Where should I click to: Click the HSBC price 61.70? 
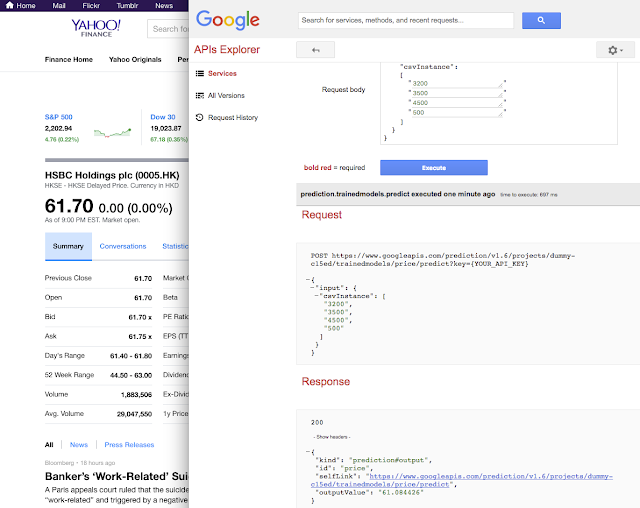click(69, 206)
